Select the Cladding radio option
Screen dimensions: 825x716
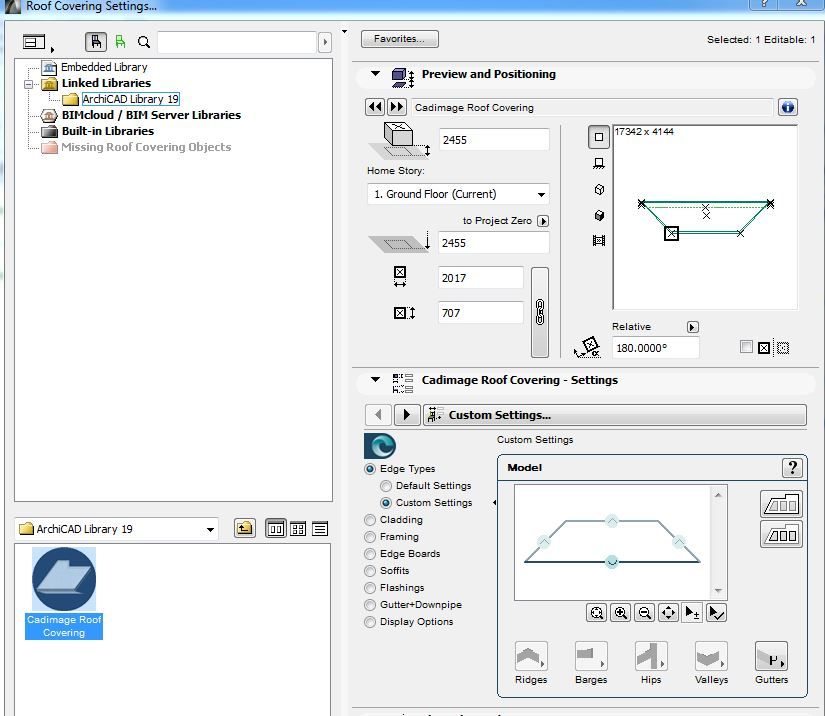click(371, 520)
